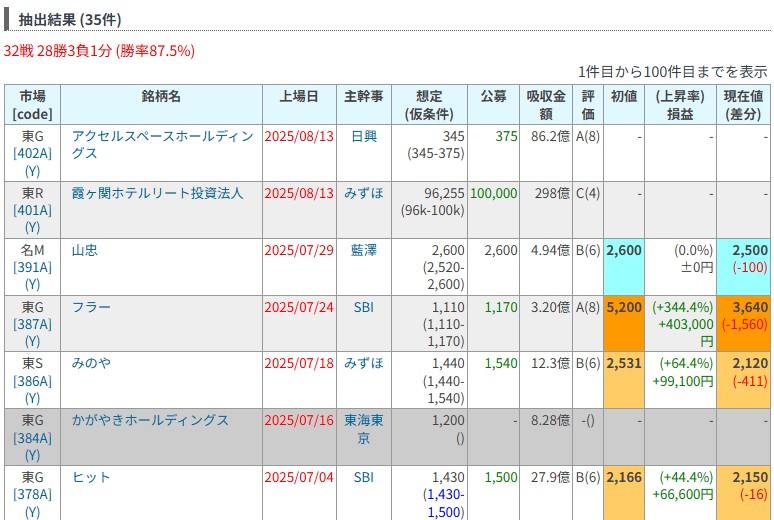Click the code link [384A]
774x520 pixels.
click(x=32, y=438)
